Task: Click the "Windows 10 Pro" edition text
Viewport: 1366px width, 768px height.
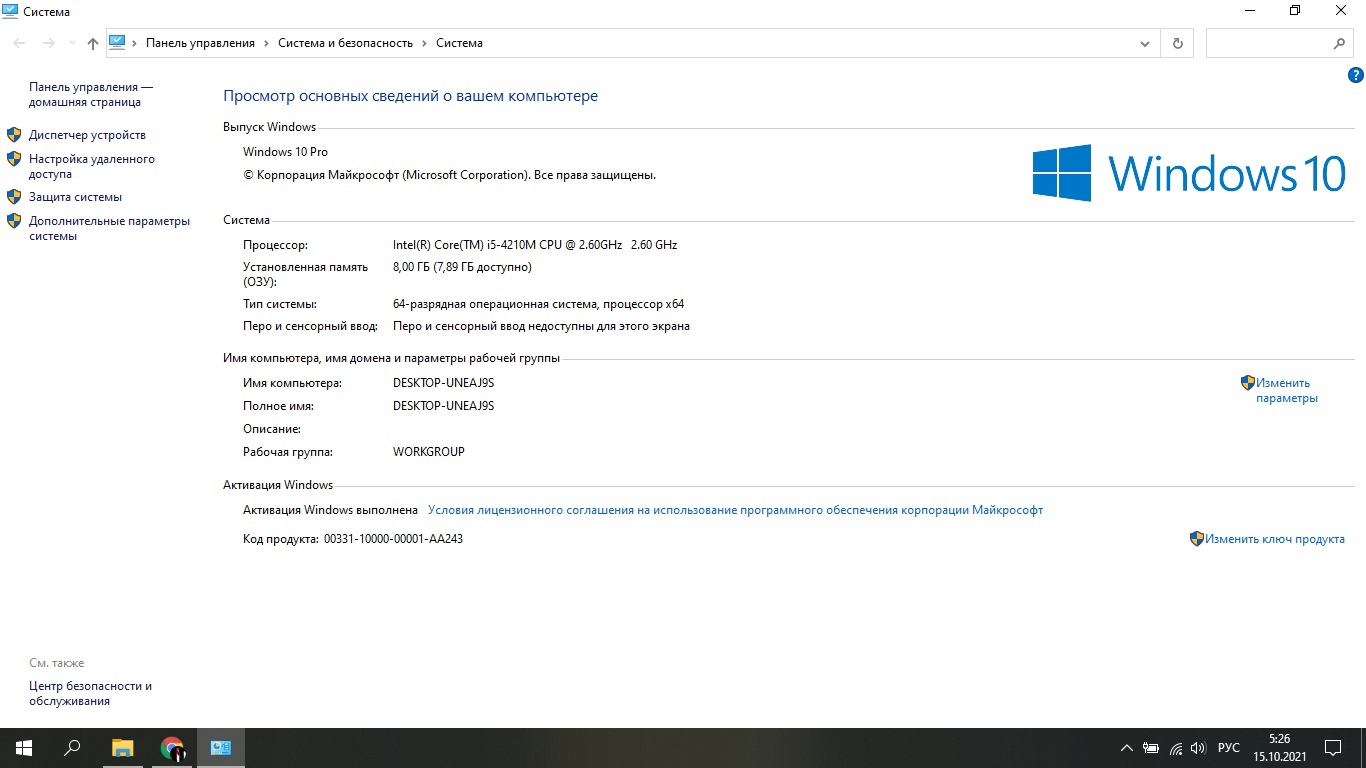Action: coord(285,152)
